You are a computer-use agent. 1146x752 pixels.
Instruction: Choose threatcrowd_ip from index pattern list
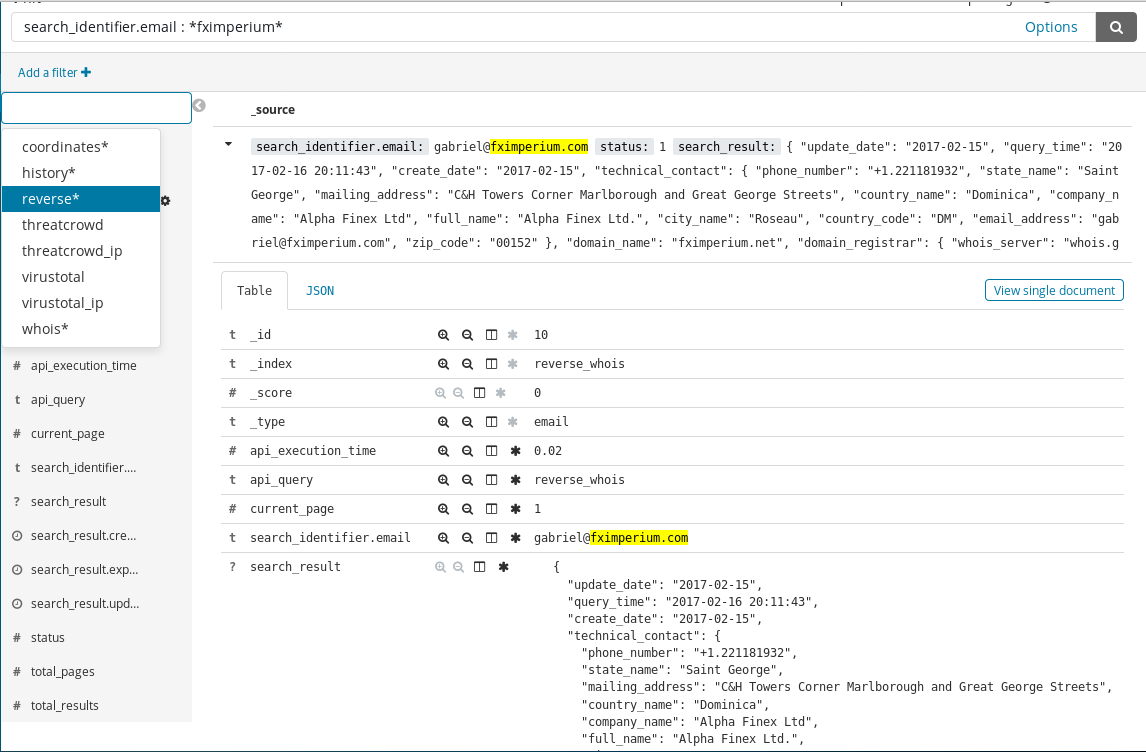click(x=72, y=251)
